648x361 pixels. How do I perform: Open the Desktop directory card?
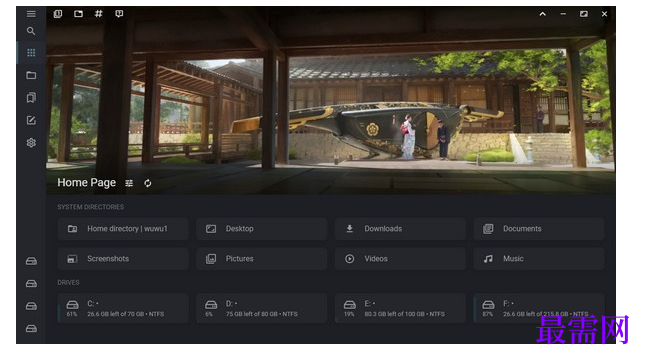[262, 229]
